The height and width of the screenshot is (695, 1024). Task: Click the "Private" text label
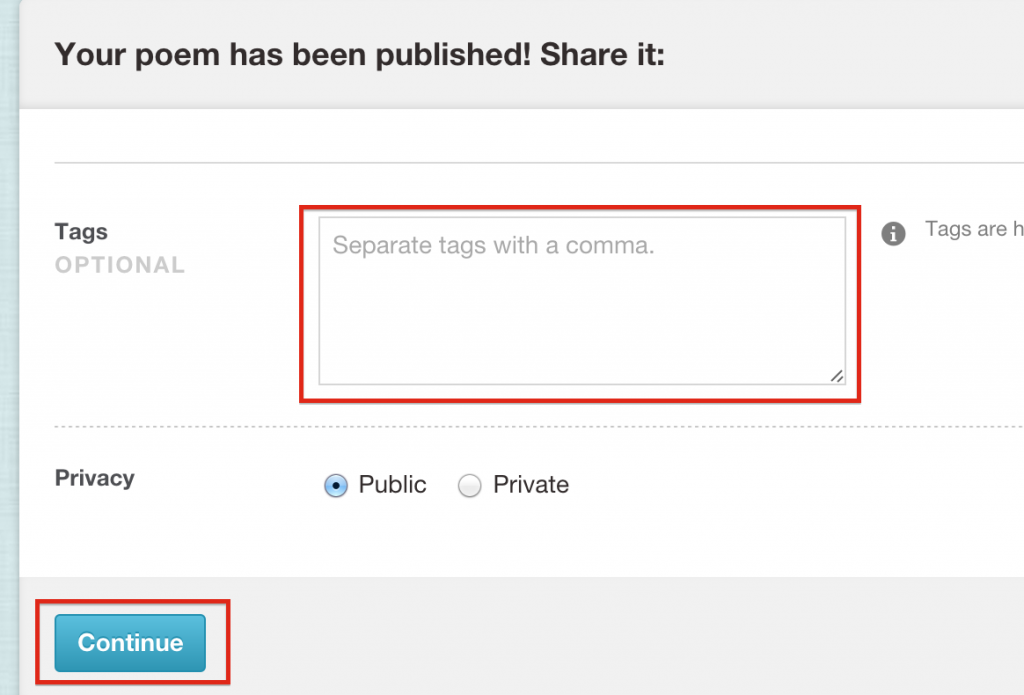pos(530,485)
